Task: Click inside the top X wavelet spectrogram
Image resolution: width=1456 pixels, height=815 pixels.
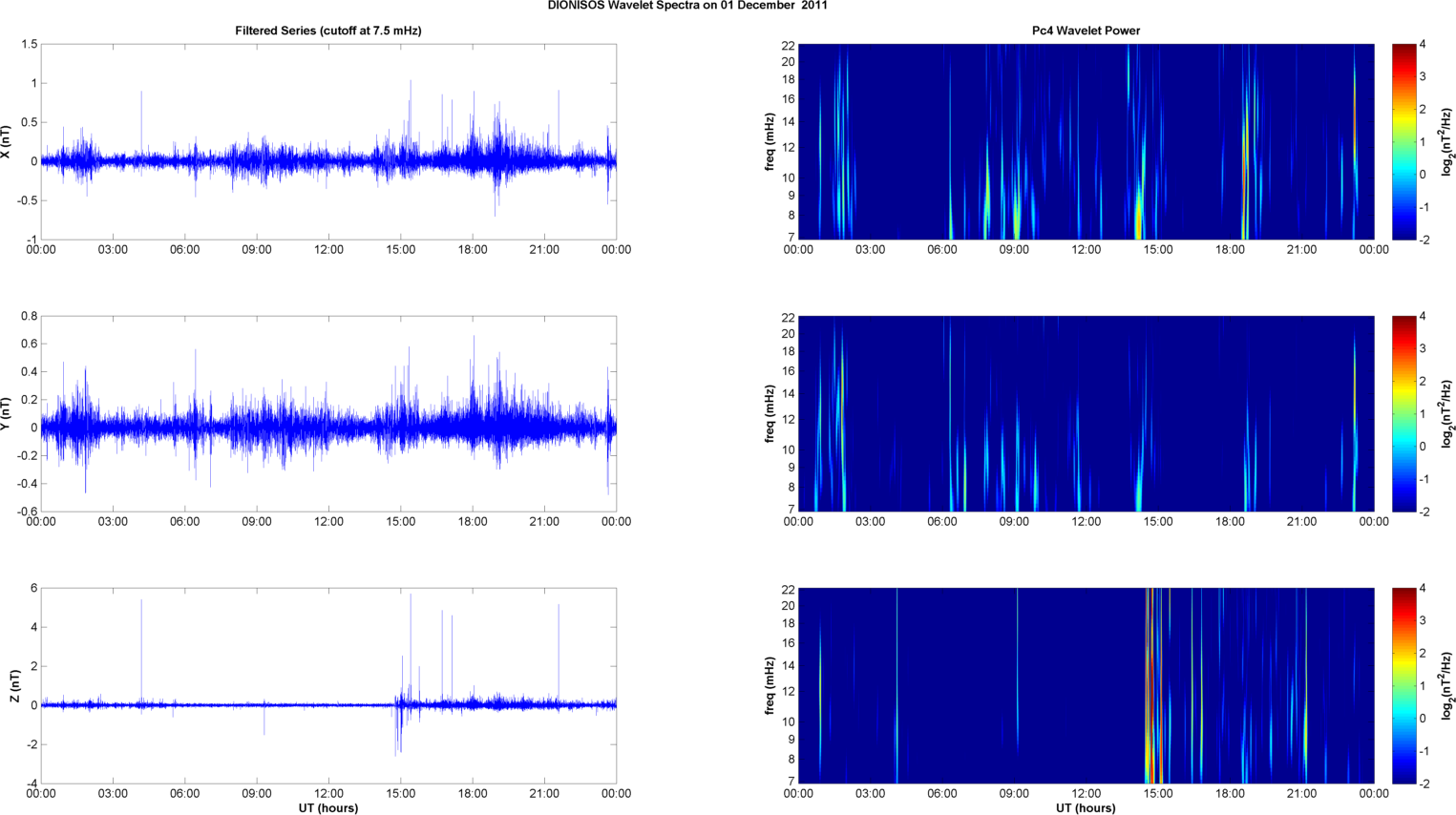Action: click(1086, 142)
